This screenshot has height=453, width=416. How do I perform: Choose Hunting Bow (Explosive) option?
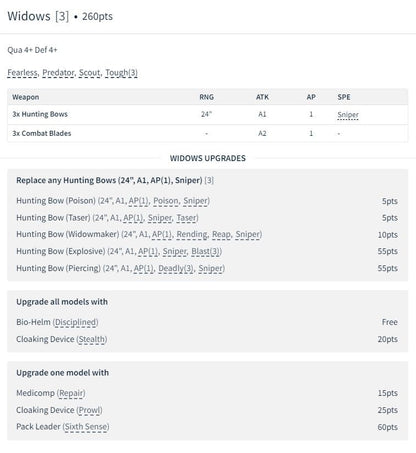tap(207, 251)
